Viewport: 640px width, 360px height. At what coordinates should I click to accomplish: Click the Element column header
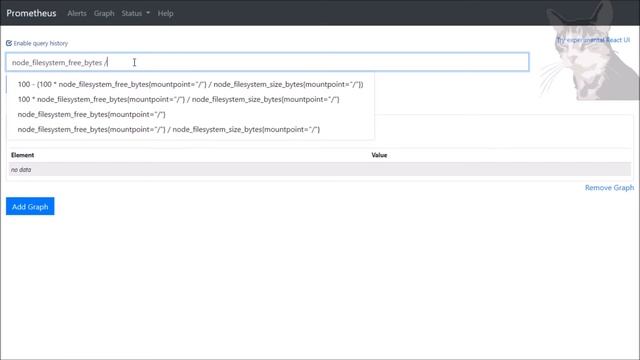22,155
